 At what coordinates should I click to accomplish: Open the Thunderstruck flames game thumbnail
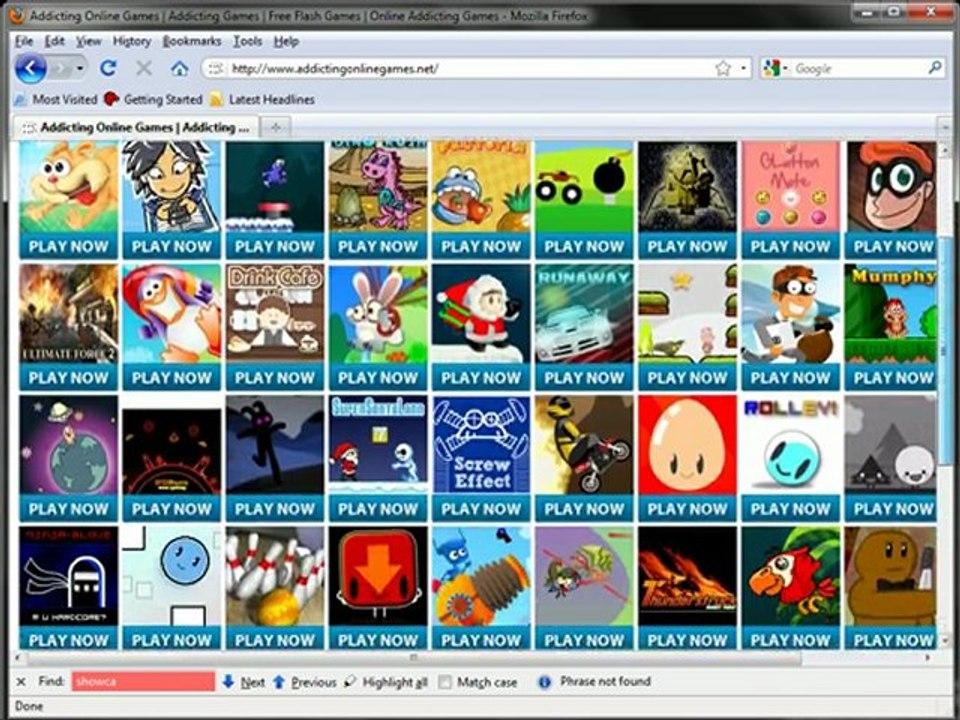pos(688,576)
